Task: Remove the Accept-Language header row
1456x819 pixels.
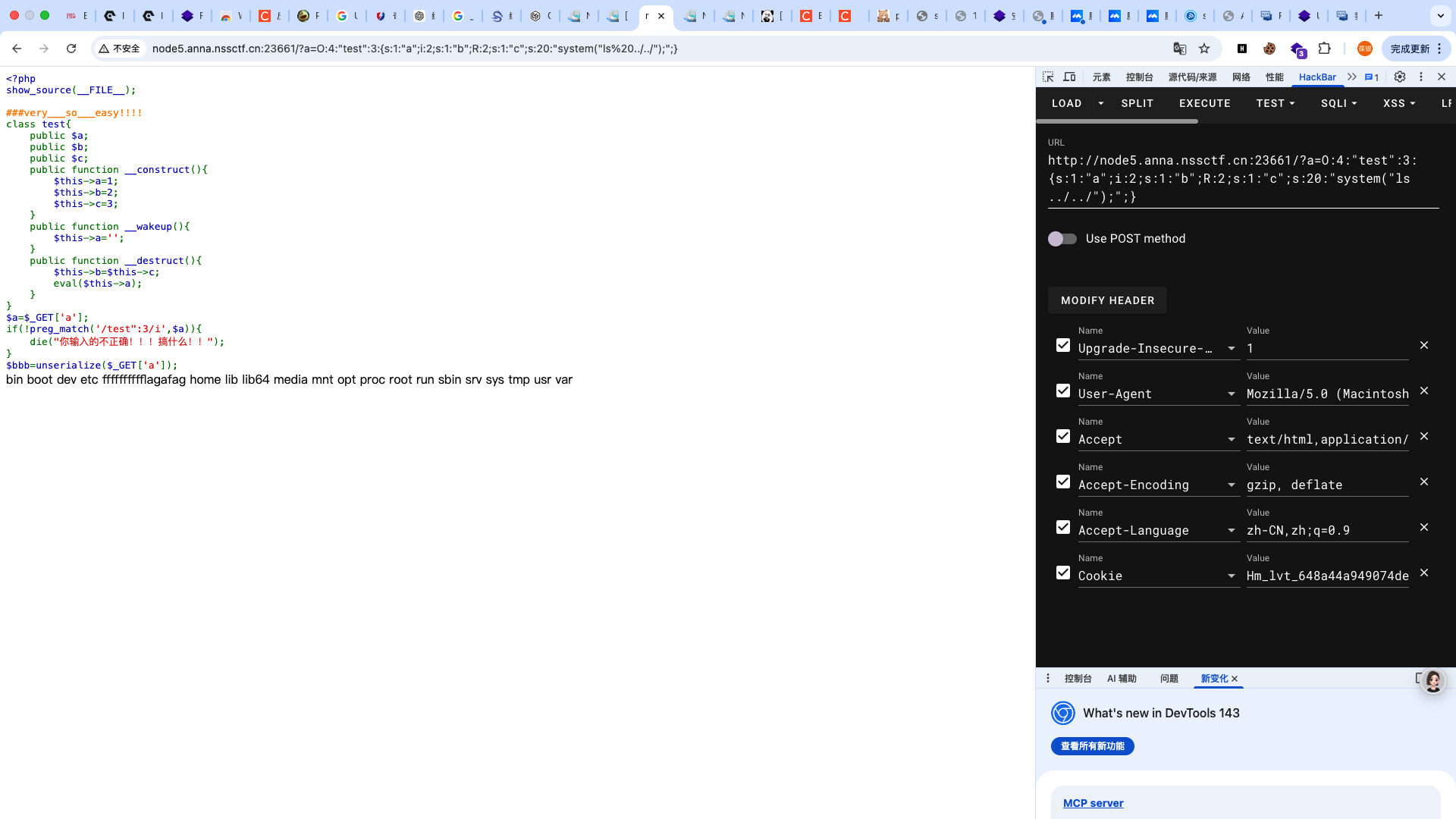Action: click(x=1424, y=527)
